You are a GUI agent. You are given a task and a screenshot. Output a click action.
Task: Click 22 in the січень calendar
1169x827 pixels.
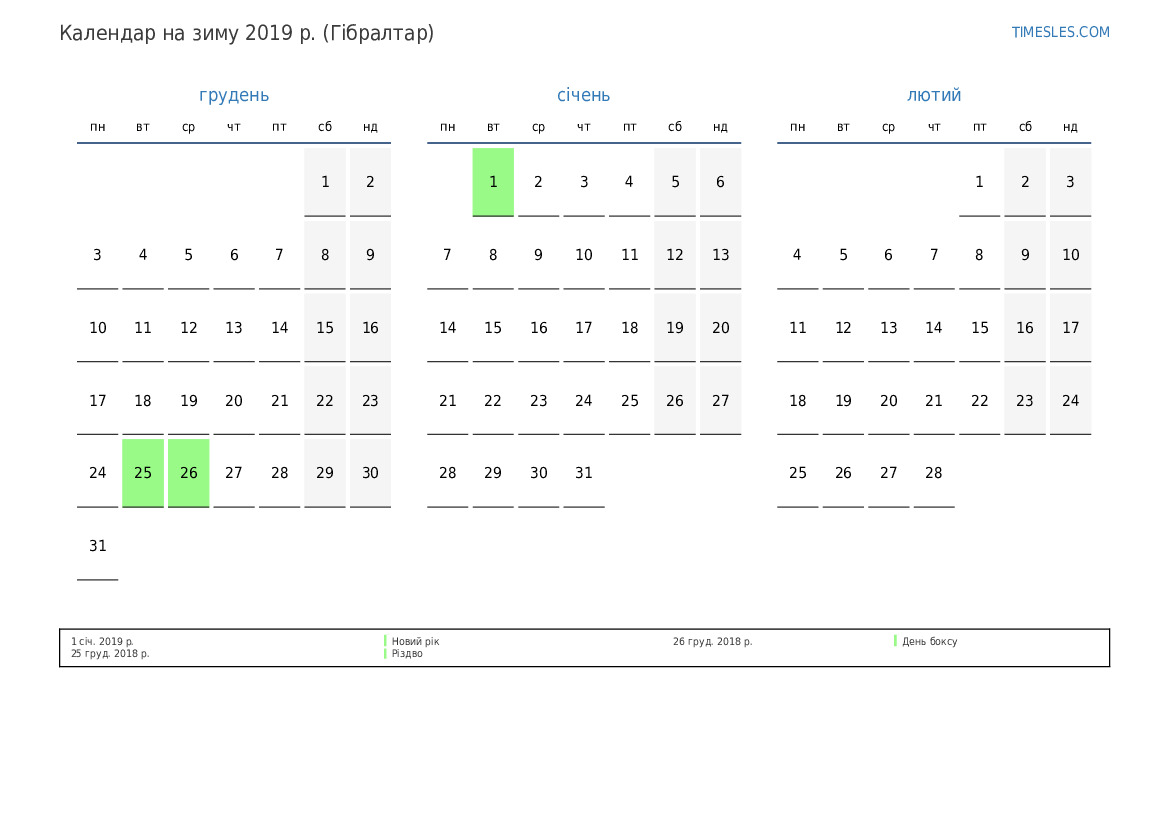point(493,400)
